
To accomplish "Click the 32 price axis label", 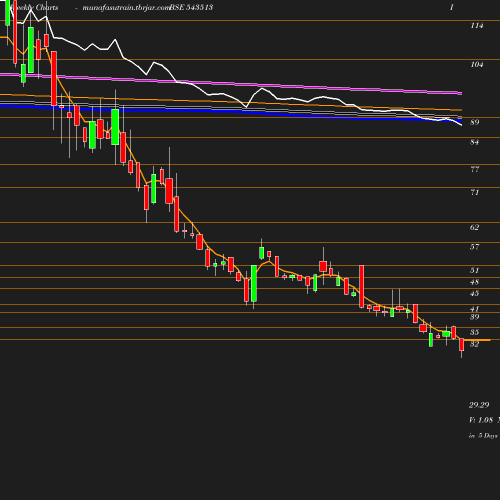I will 475,344.
